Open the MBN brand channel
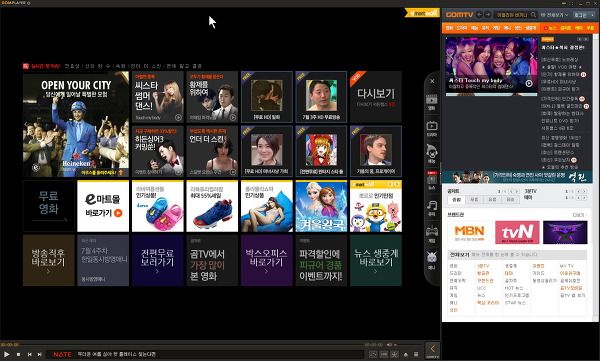 tap(470, 232)
